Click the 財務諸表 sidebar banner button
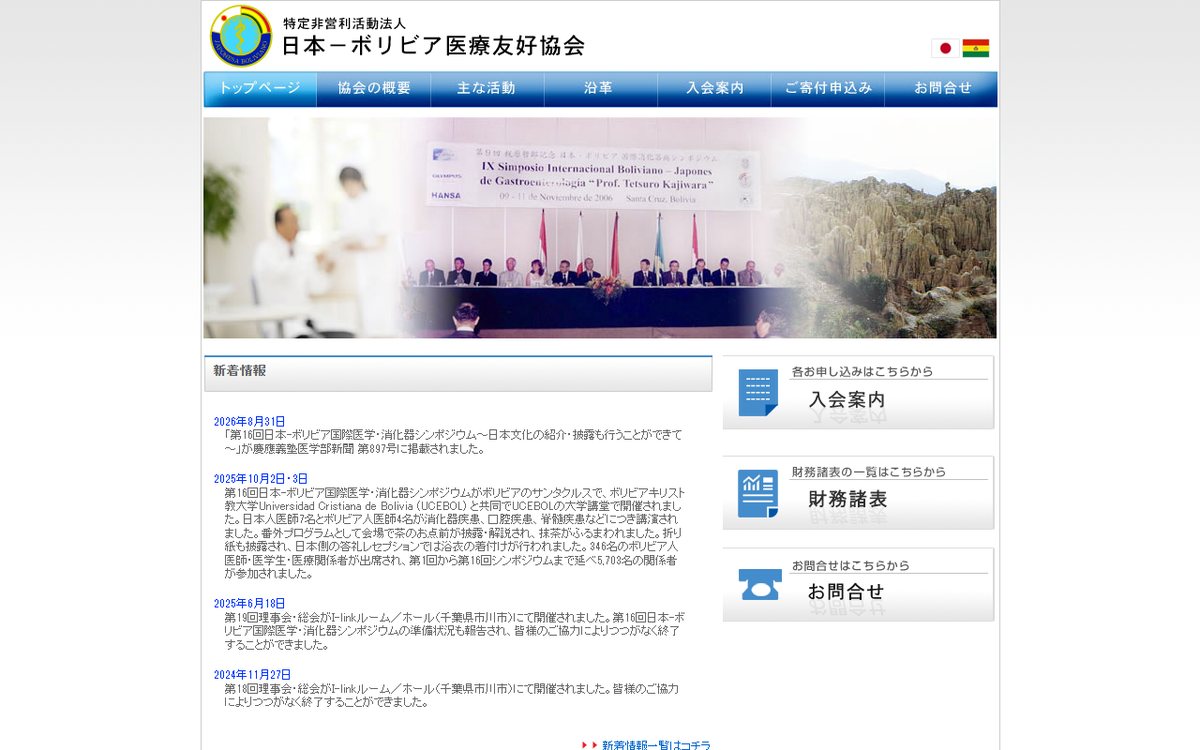Viewport: 1200px width, 750px height. point(859,493)
